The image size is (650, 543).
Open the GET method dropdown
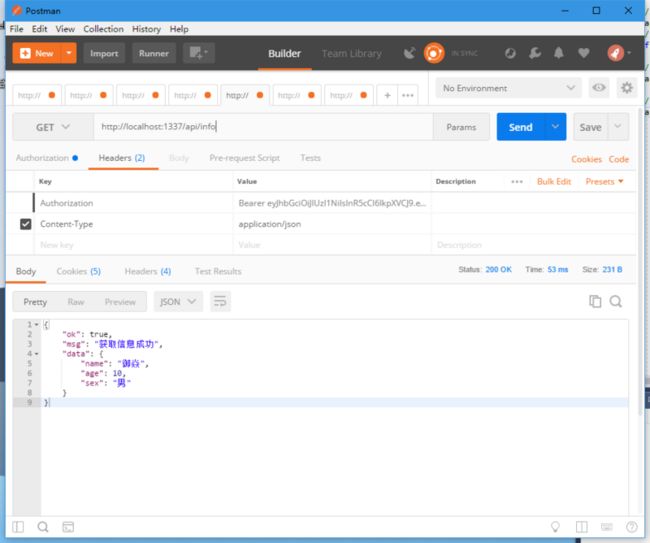pos(53,127)
